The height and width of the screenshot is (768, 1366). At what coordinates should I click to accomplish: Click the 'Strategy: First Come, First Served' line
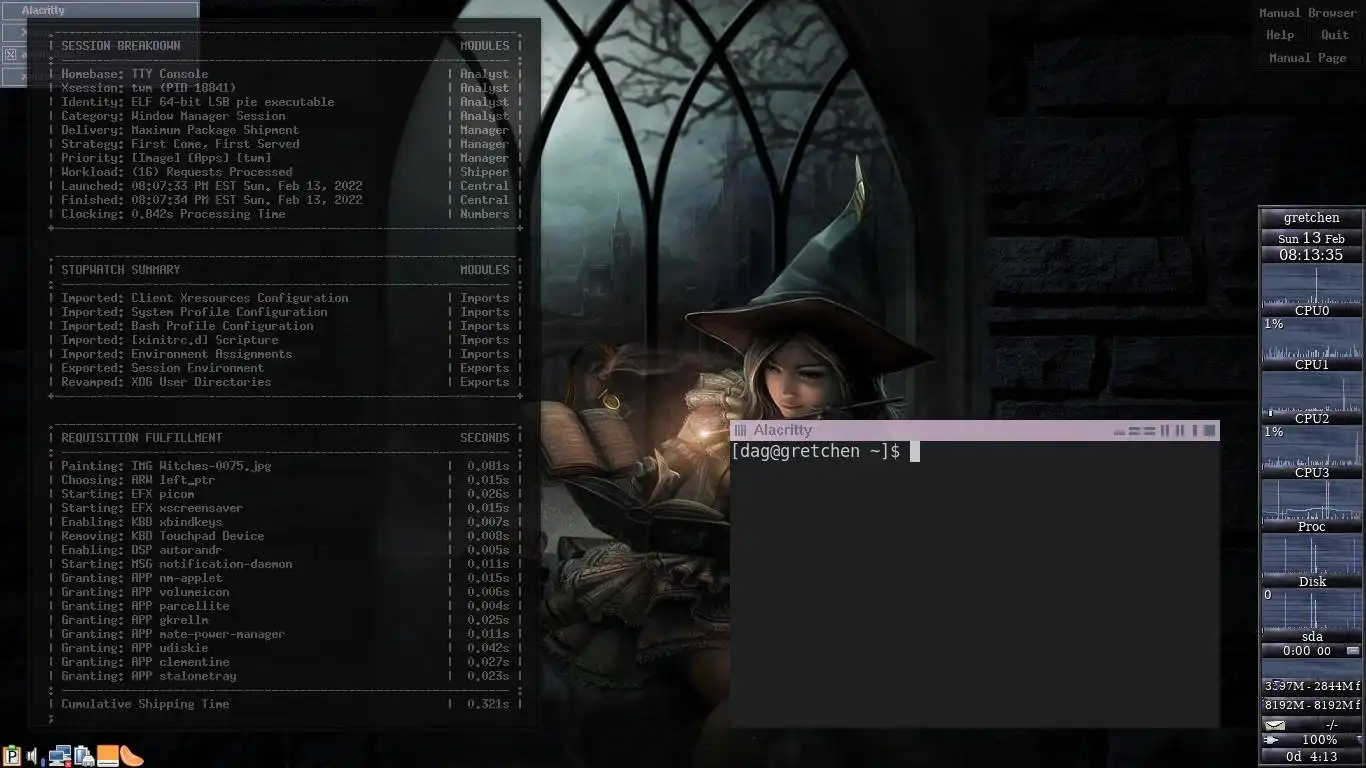coord(180,144)
